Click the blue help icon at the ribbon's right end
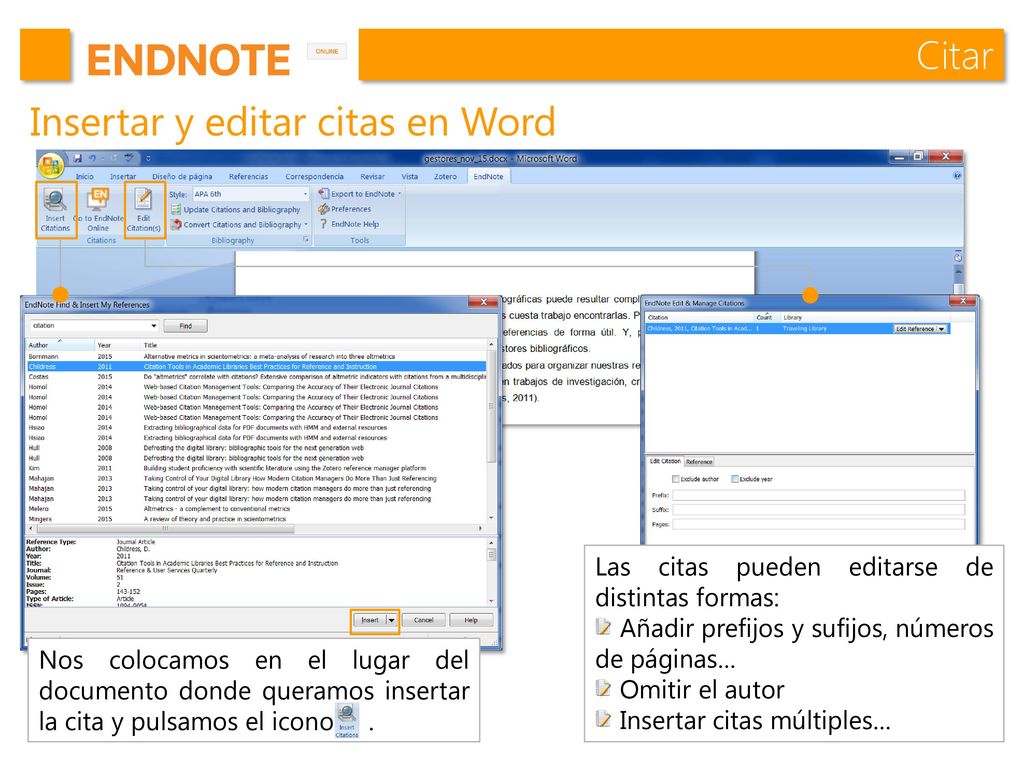Image resolution: width=1024 pixels, height=768 pixels. 956,176
